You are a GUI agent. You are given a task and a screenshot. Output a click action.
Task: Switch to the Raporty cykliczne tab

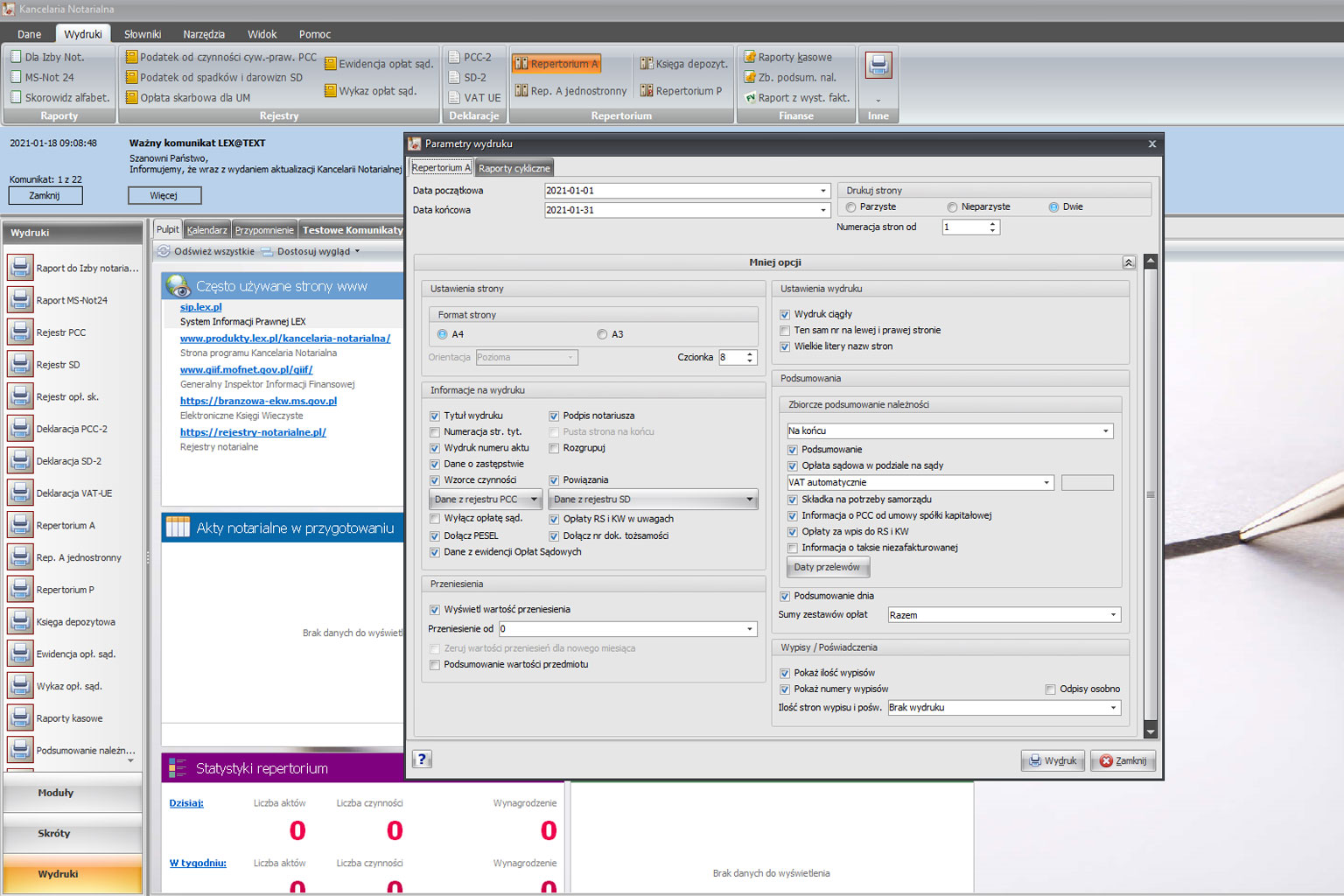[514, 168]
